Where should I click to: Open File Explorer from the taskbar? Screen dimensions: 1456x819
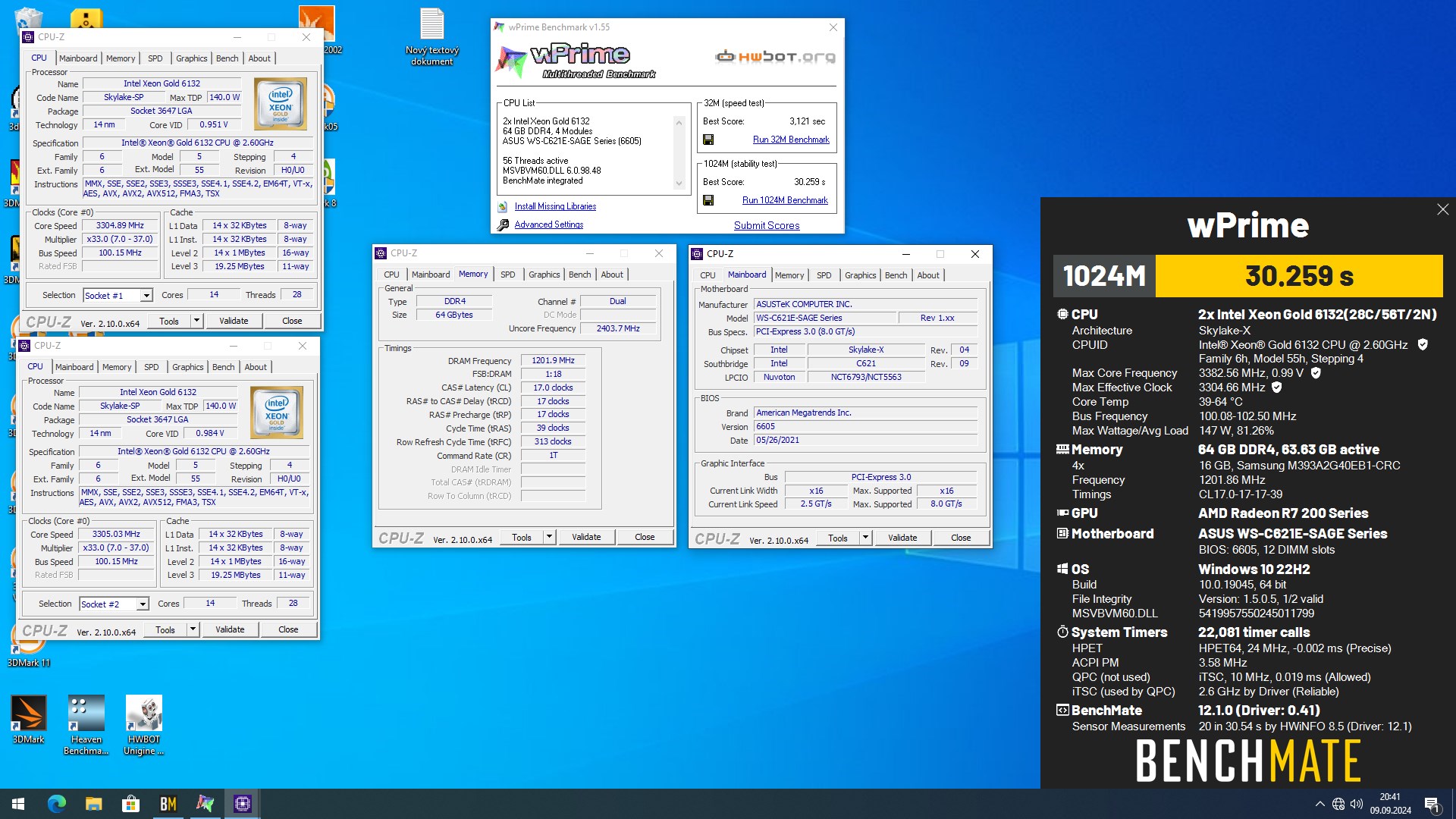pos(93,804)
